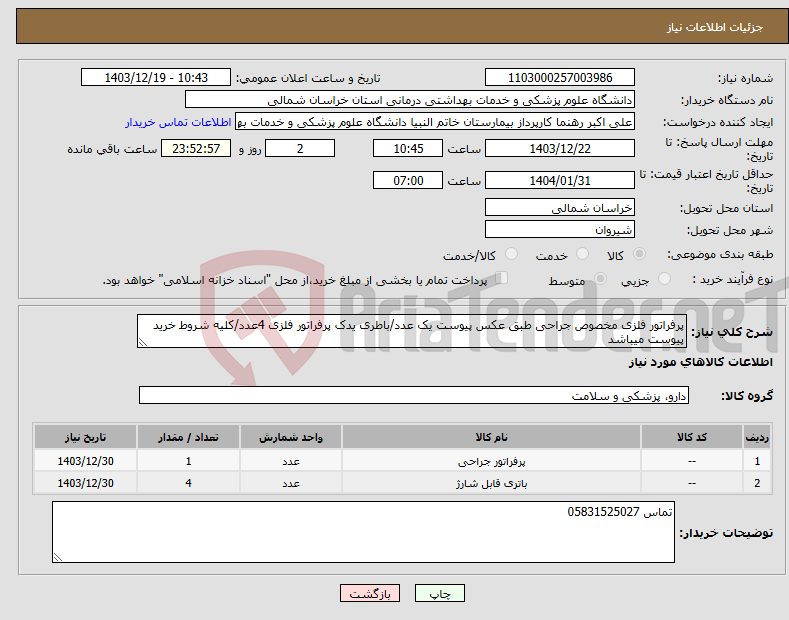Click the تاریخ نیاز column header
The image size is (789, 620).
(86, 437)
